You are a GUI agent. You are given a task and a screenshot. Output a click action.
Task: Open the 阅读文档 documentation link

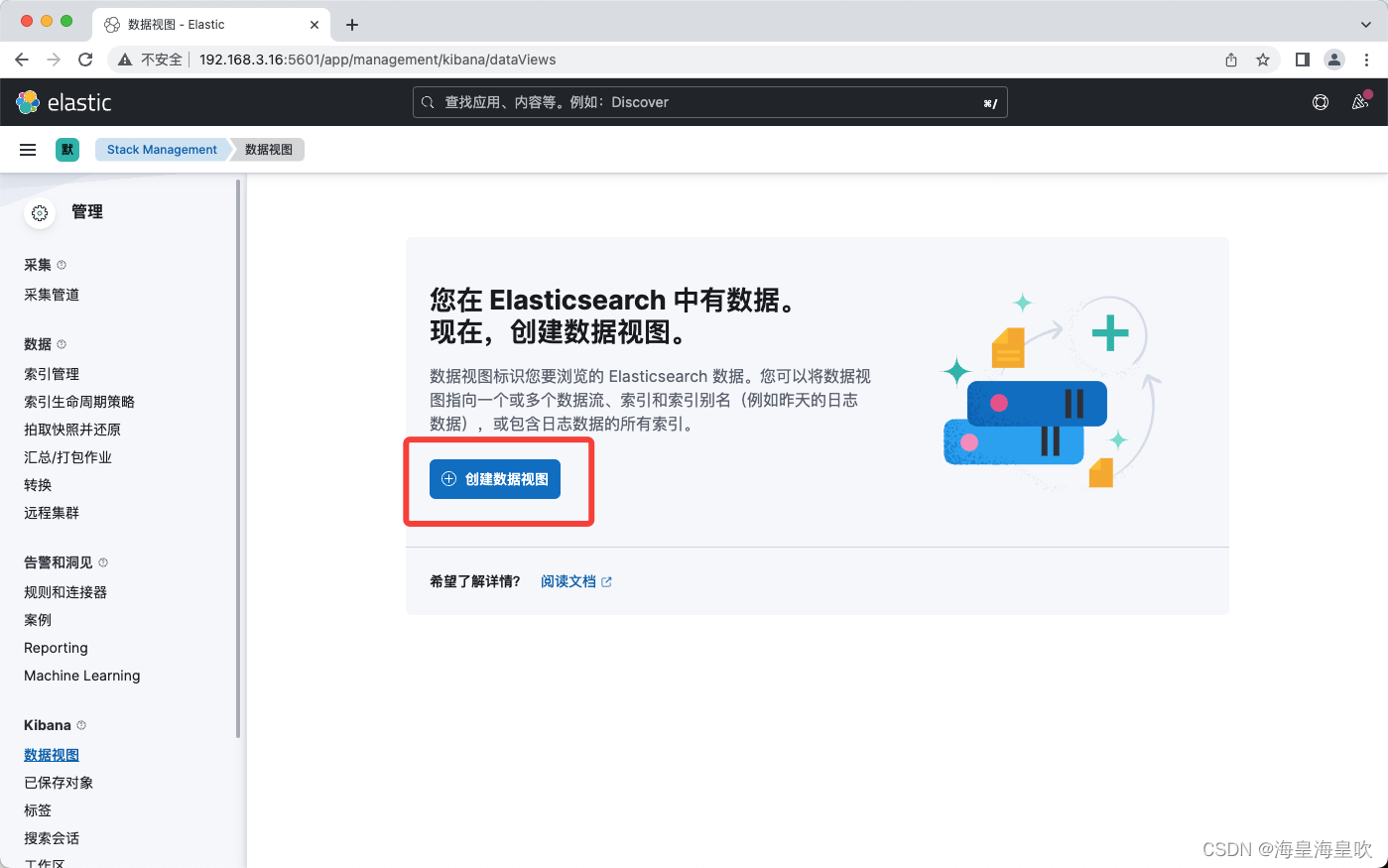pyautogui.click(x=568, y=581)
